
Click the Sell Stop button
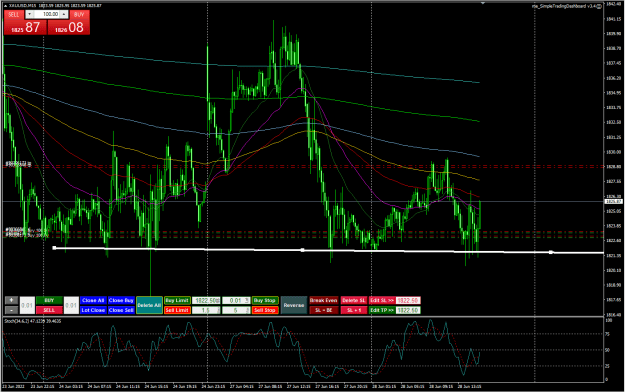click(265, 310)
